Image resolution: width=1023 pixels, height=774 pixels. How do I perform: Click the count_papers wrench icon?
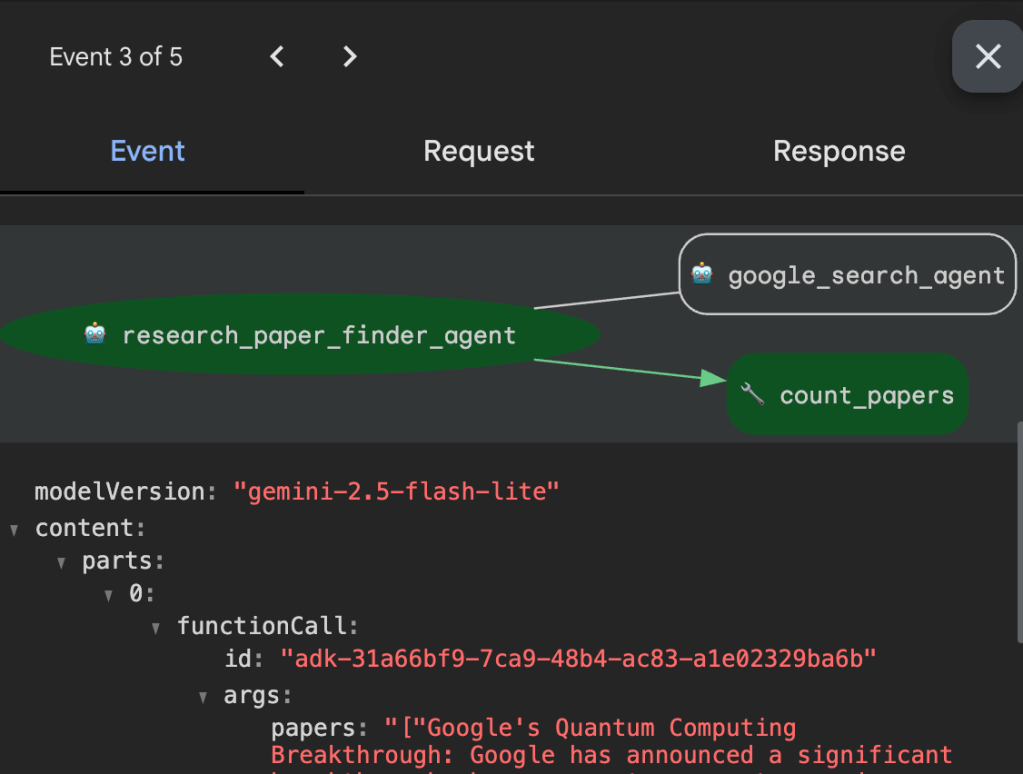752,394
